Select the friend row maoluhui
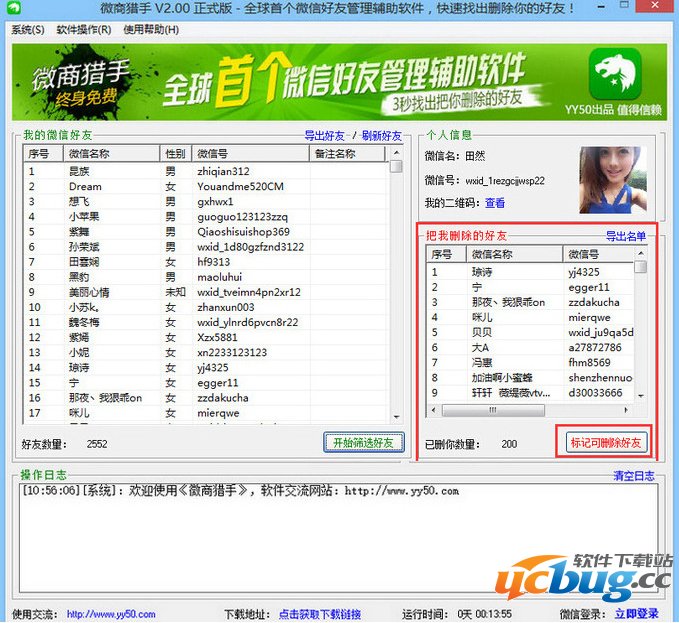The image size is (679, 623). click(205, 277)
